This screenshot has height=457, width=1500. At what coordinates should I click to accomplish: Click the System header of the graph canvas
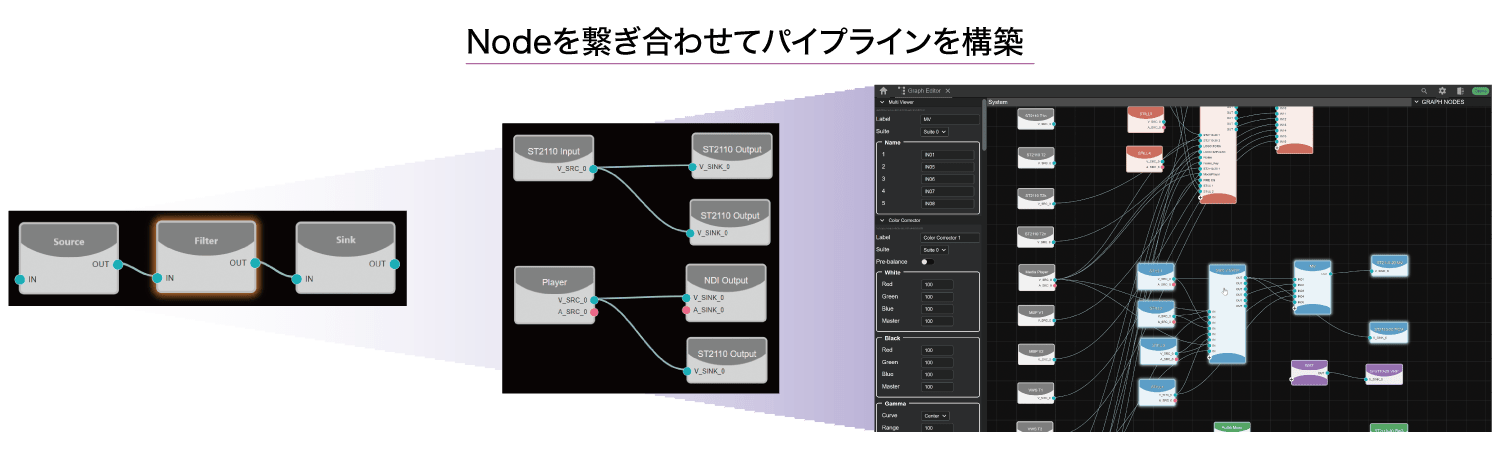click(1197, 102)
